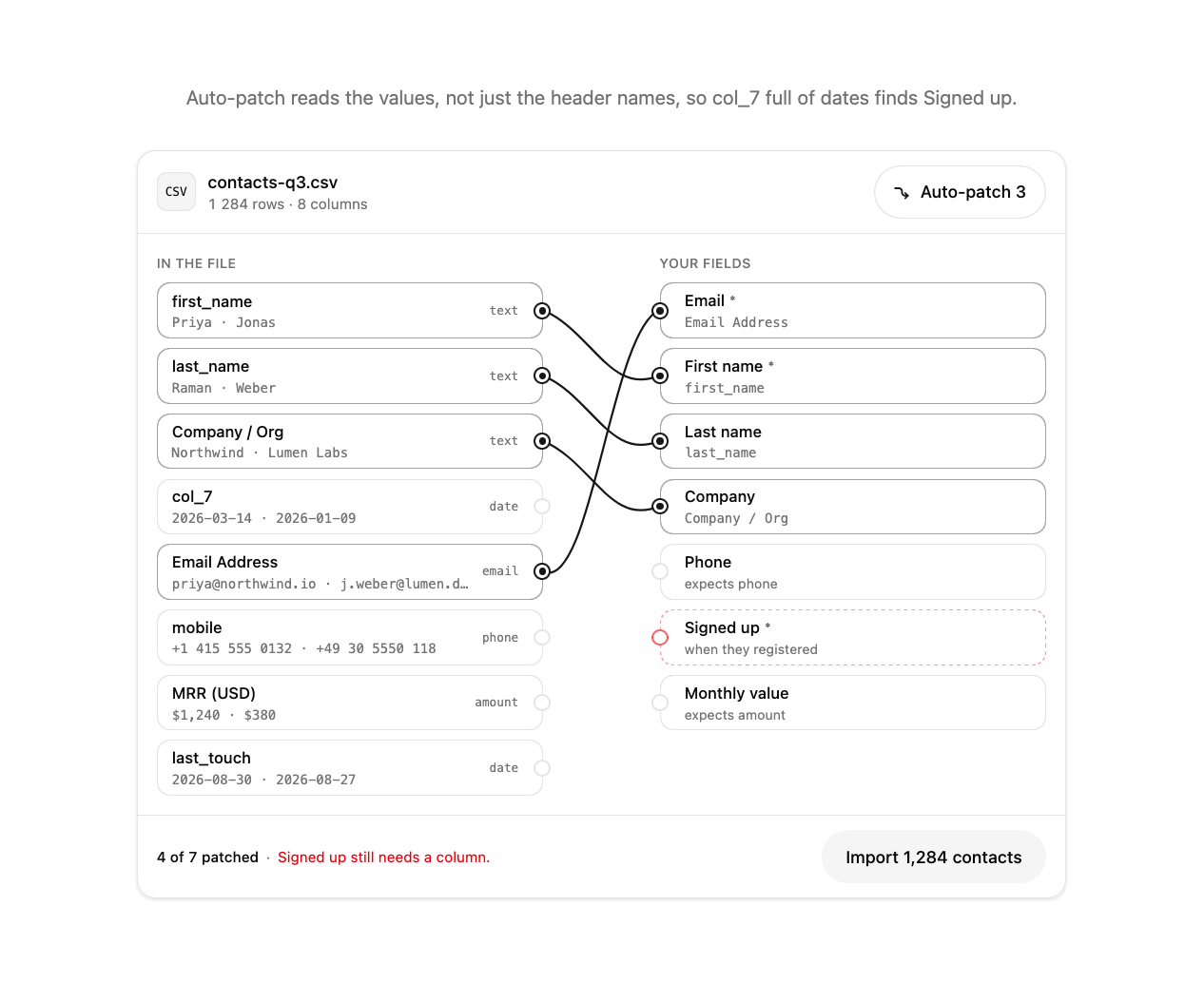The width and height of the screenshot is (1204, 983).
Task: Select the MRR (USD) output port
Action: pyautogui.click(x=542, y=703)
